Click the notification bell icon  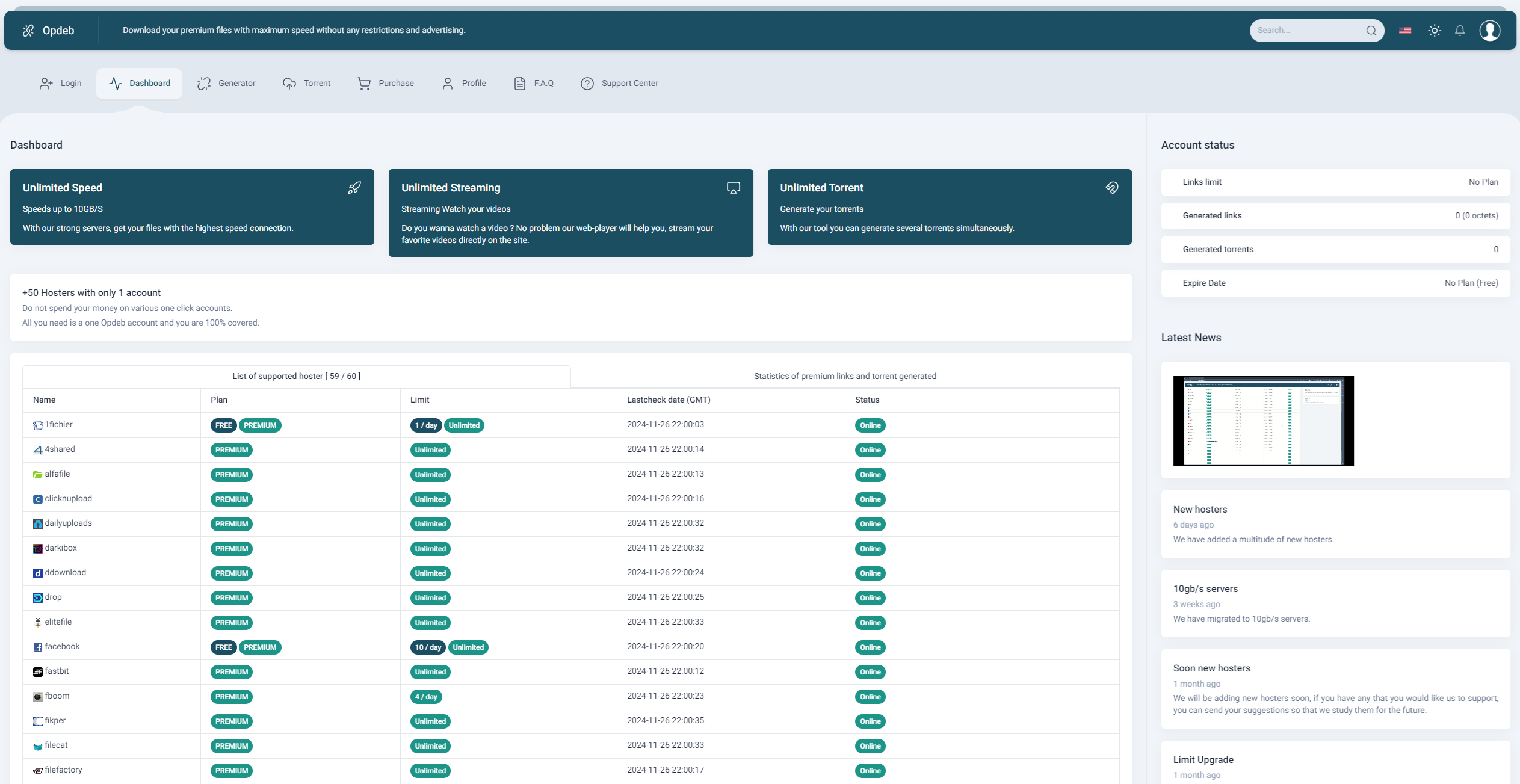tap(1460, 30)
